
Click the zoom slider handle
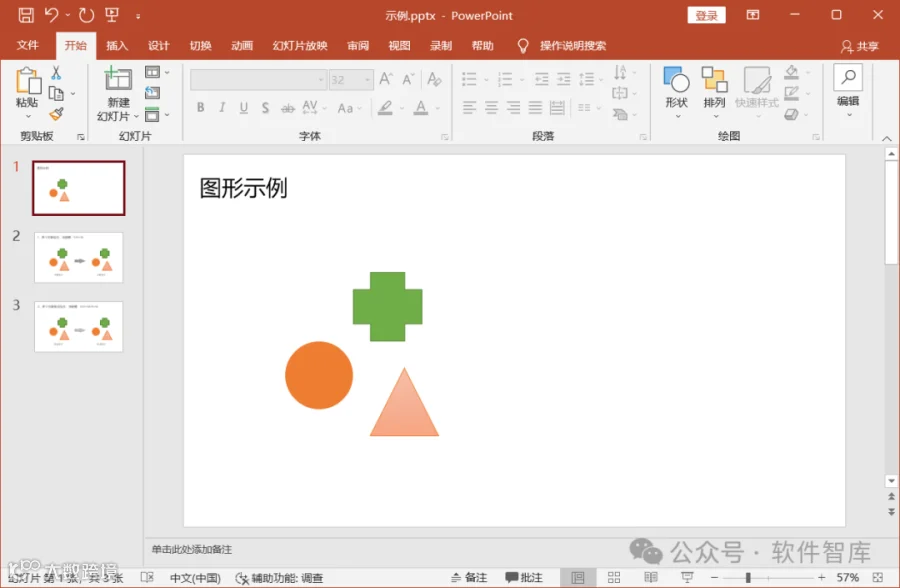point(748,578)
